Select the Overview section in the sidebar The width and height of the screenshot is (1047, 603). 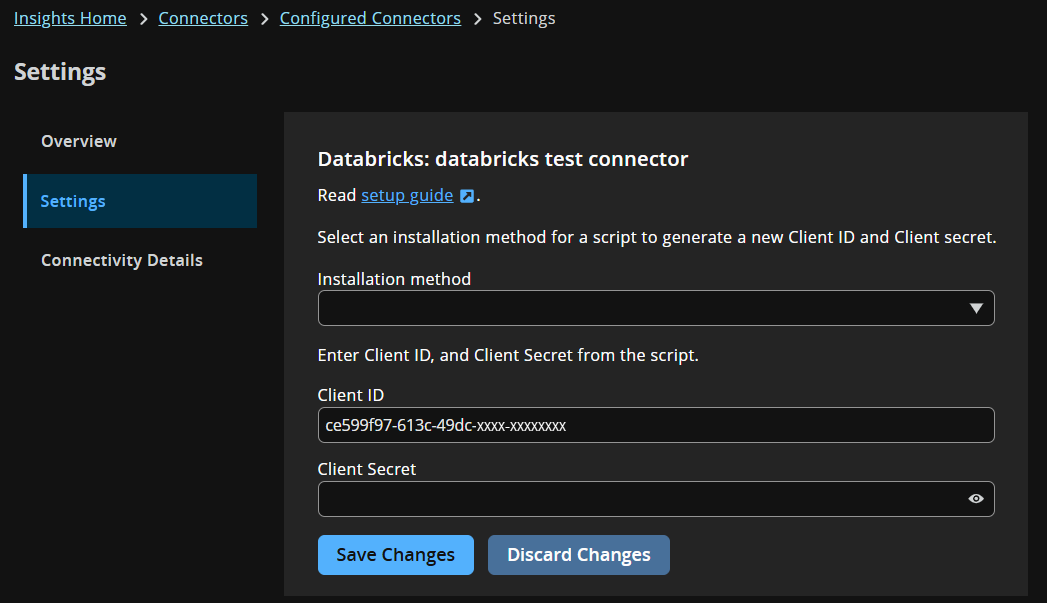[x=79, y=141]
